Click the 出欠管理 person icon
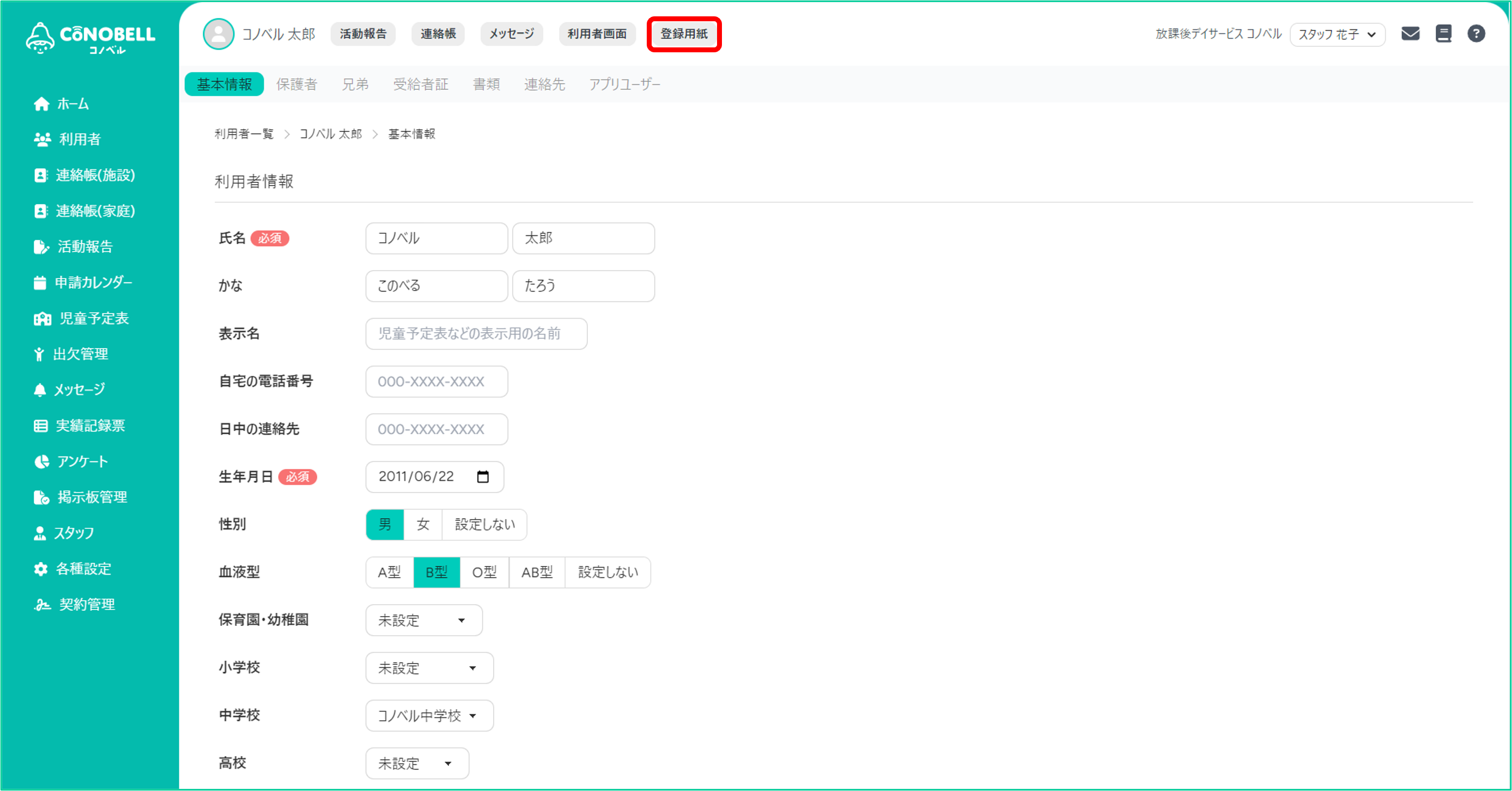This screenshot has width=1512, height=791. [39, 354]
